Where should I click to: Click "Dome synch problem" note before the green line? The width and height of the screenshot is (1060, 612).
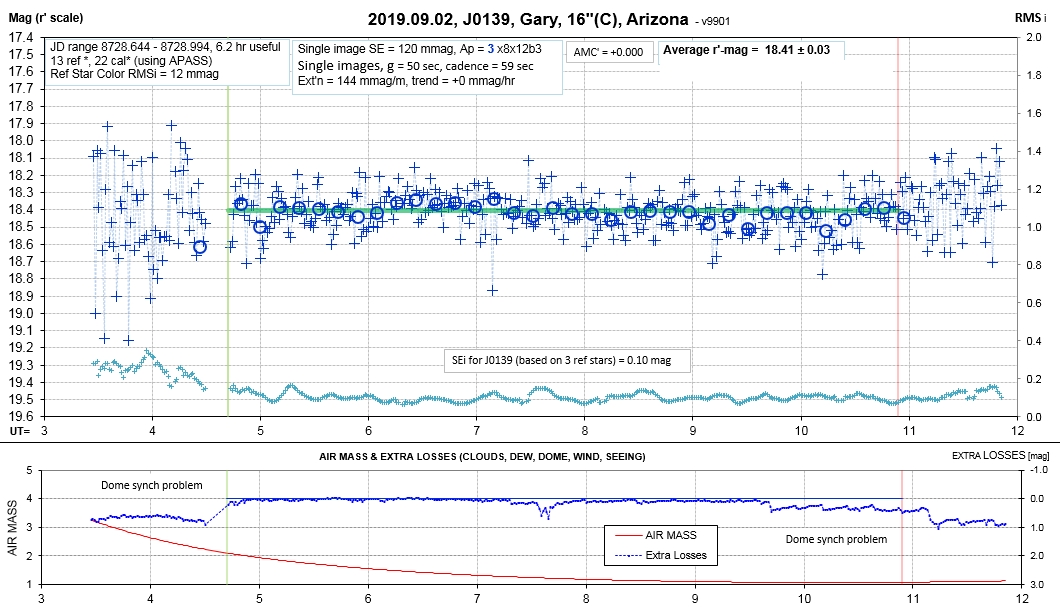click(x=151, y=485)
